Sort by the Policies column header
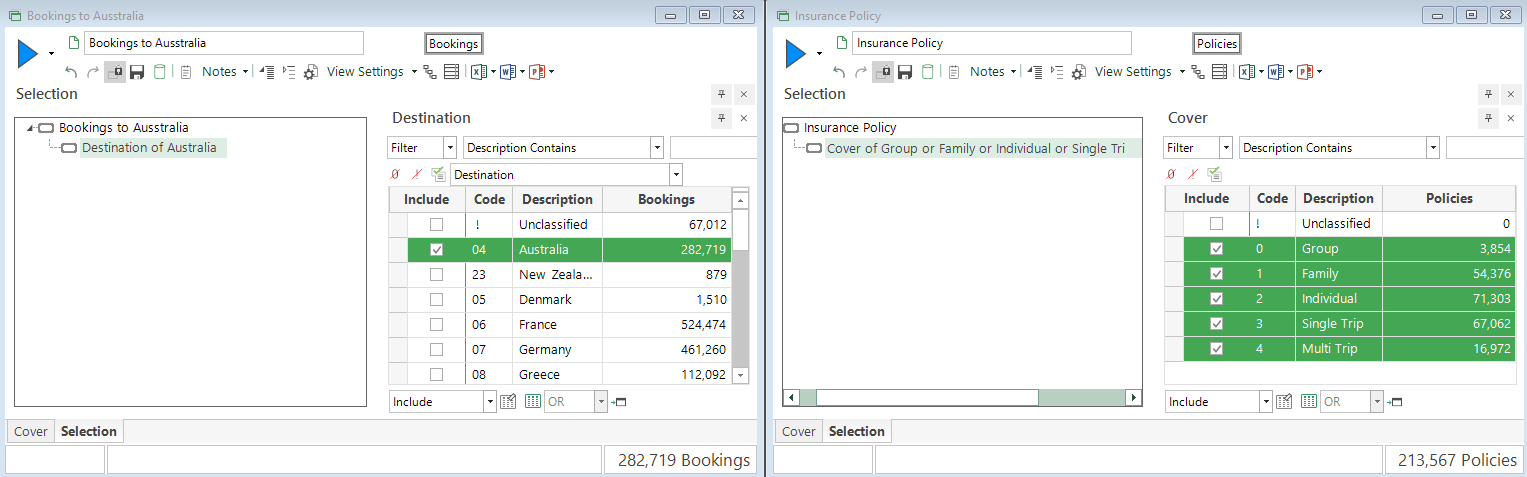Viewport: 1527px width, 477px height. 1449,199
